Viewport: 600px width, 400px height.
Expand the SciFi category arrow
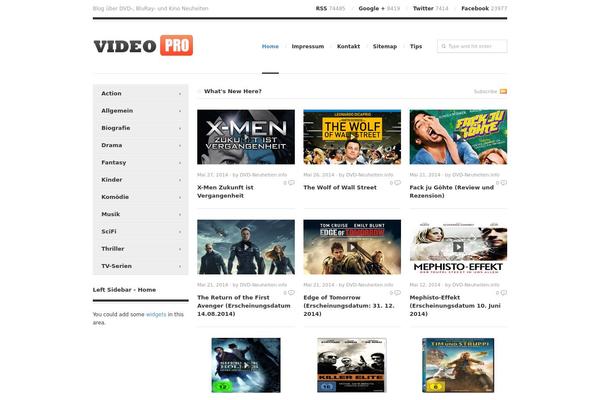[x=180, y=232]
